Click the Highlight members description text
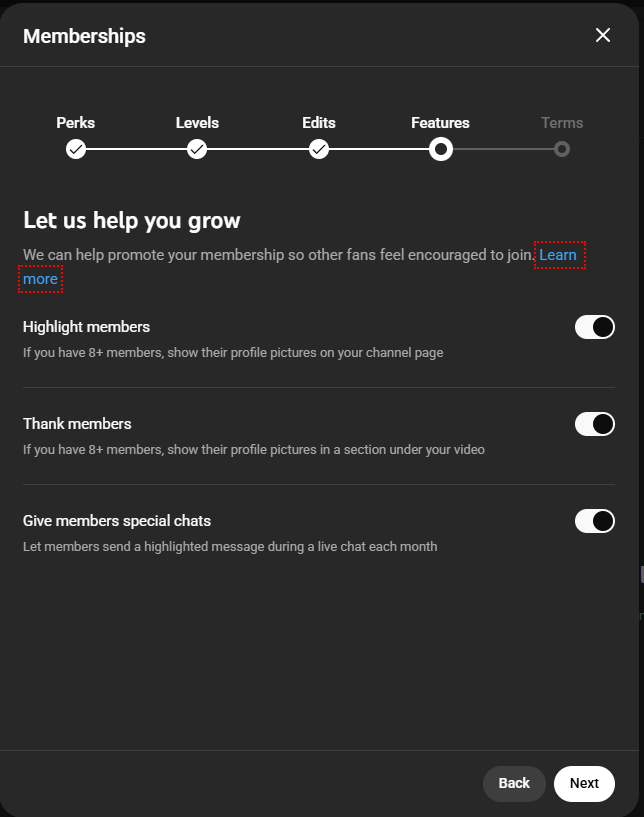The image size is (644, 817). tap(224, 352)
